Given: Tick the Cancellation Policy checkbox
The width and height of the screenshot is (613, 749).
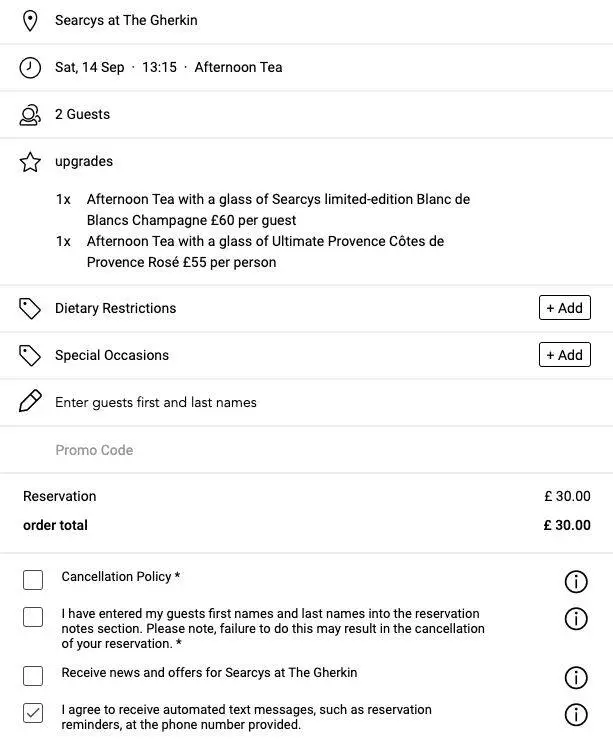Looking at the screenshot, I should (x=33, y=580).
